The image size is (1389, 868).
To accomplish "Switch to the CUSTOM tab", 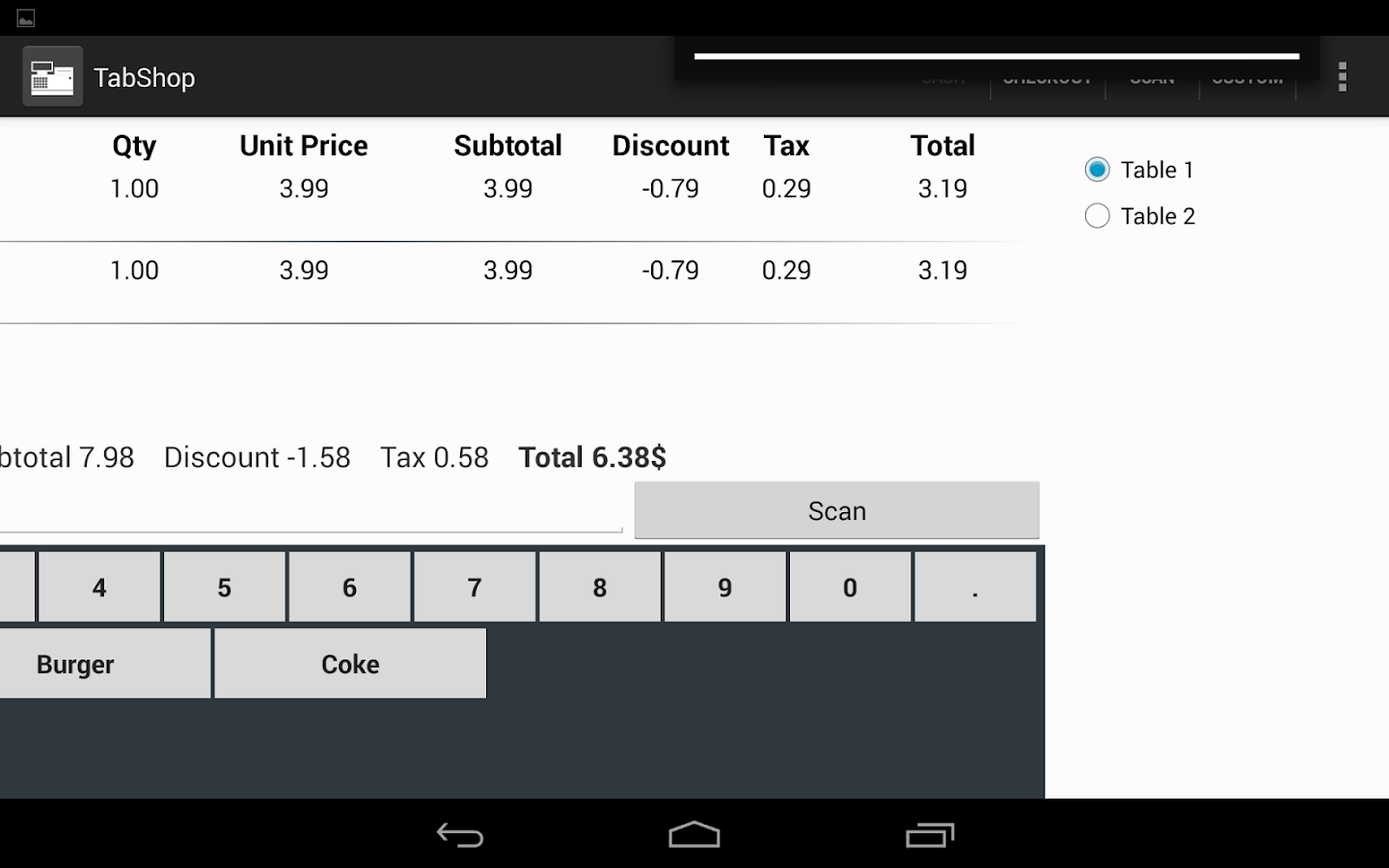I will 1247,79.
